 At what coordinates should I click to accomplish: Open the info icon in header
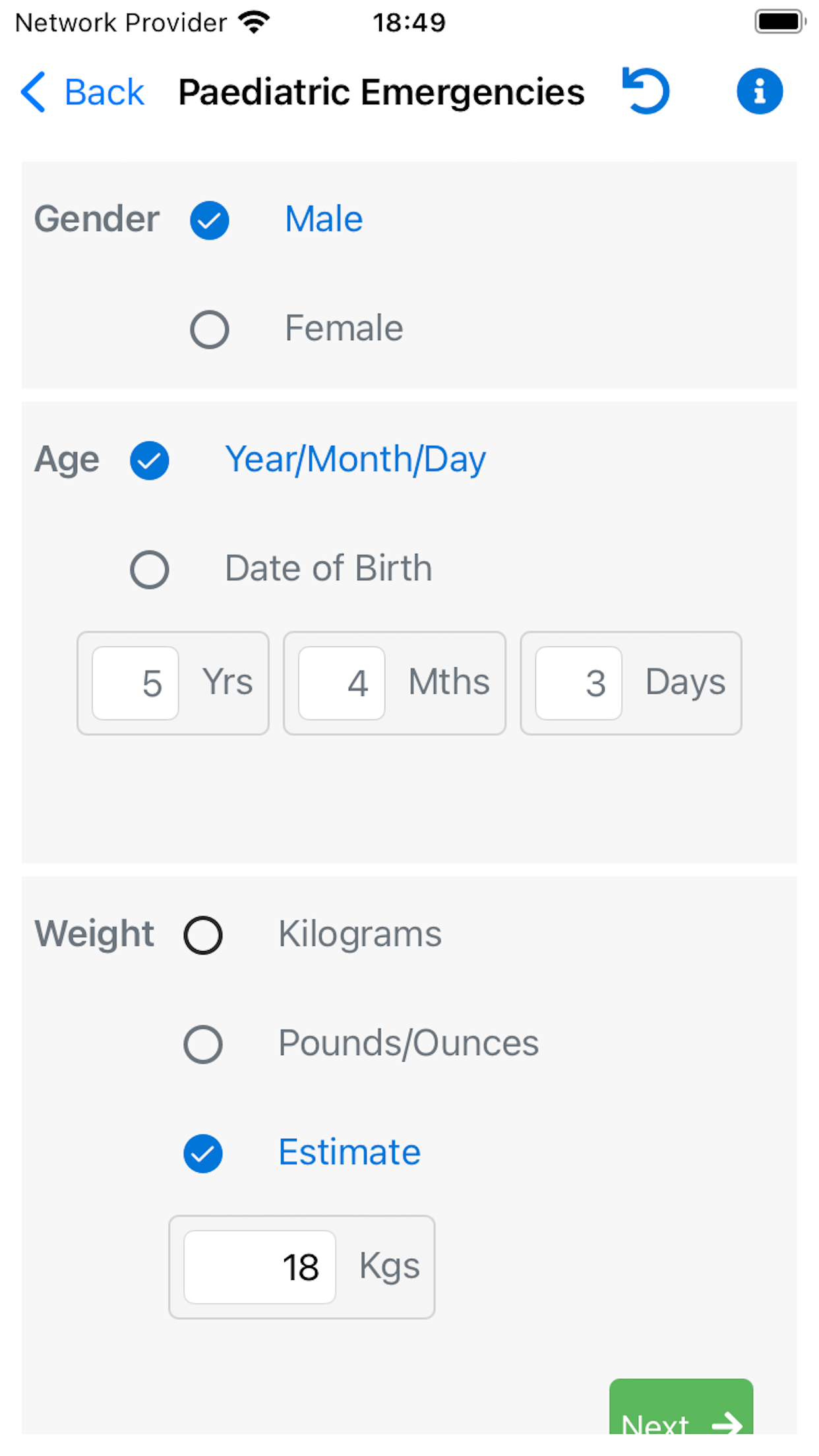click(x=760, y=91)
